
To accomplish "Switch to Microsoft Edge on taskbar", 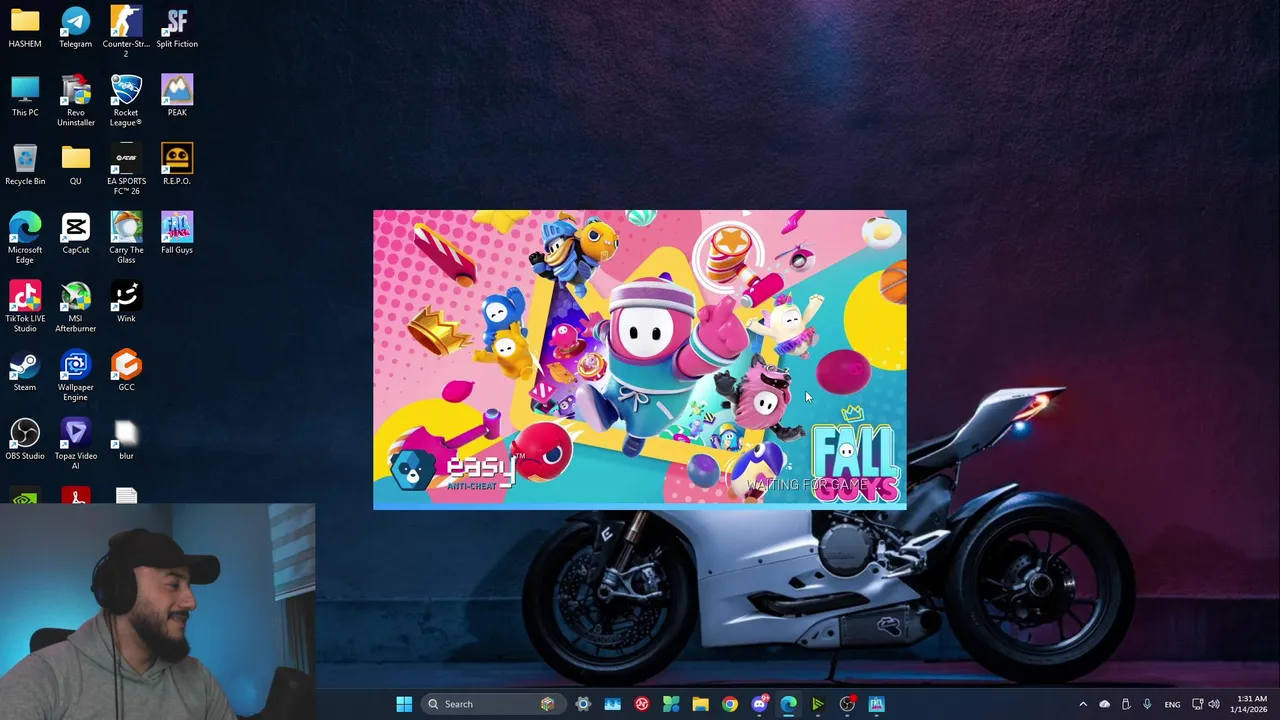I will [788, 704].
